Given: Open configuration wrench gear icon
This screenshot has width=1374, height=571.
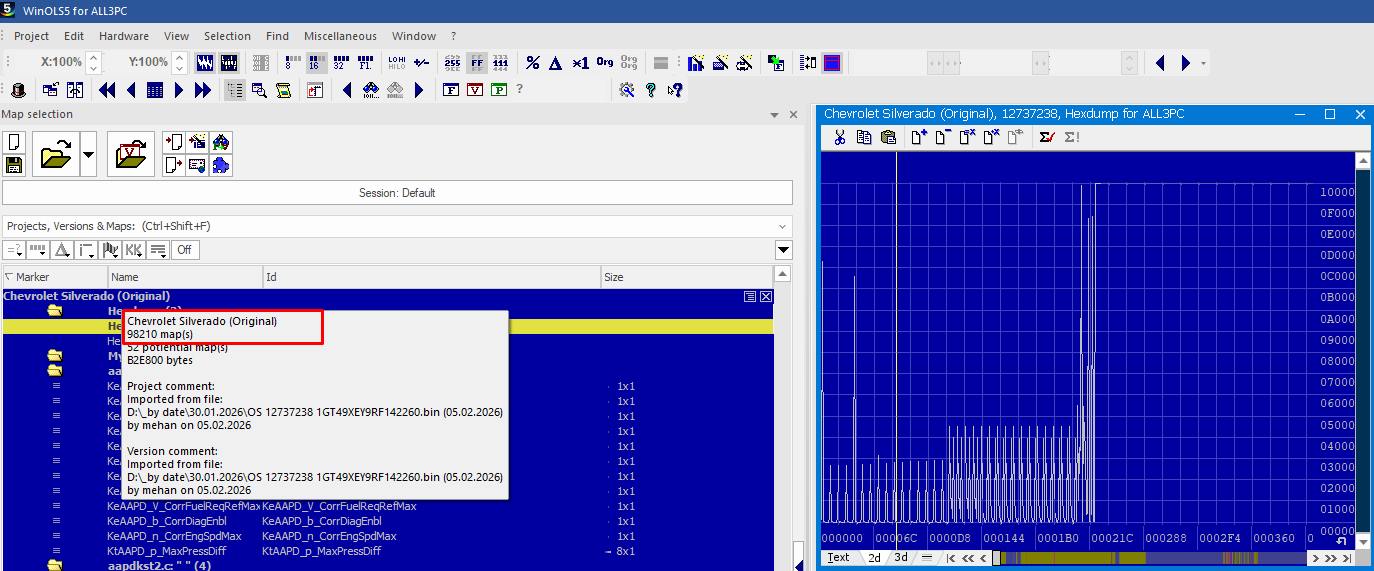Looking at the screenshot, I should [x=627, y=90].
